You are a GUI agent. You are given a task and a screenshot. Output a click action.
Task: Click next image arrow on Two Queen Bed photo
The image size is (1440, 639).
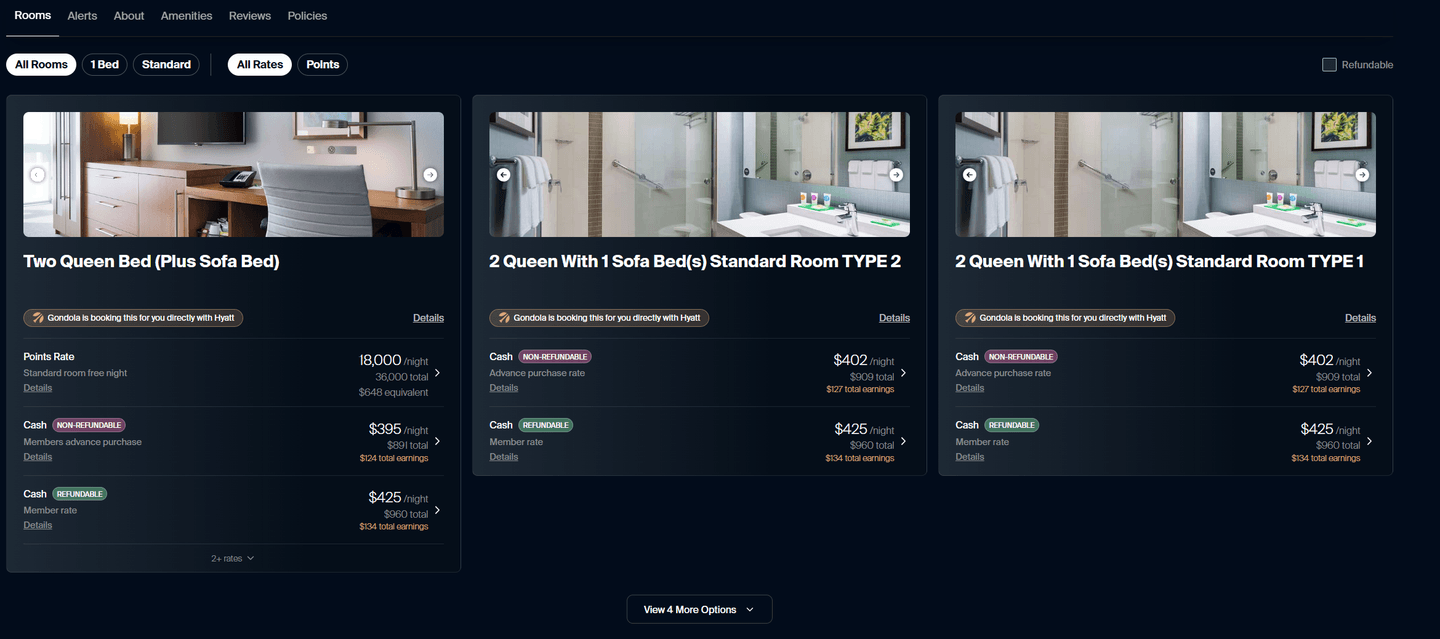430,175
